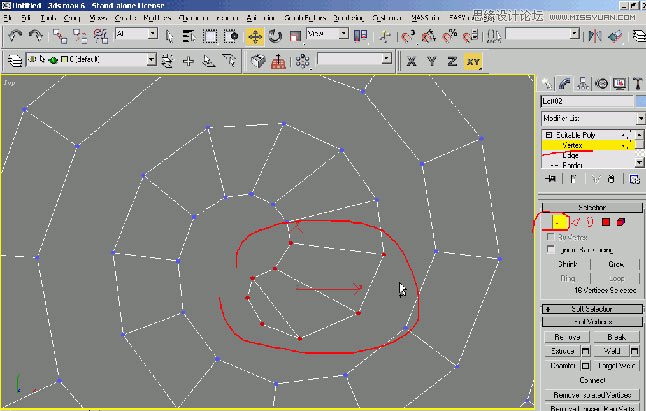The width and height of the screenshot is (646, 411).
Task: Collapse the Editable Poly stack entry
Action: pyautogui.click(x=549, y=135)
